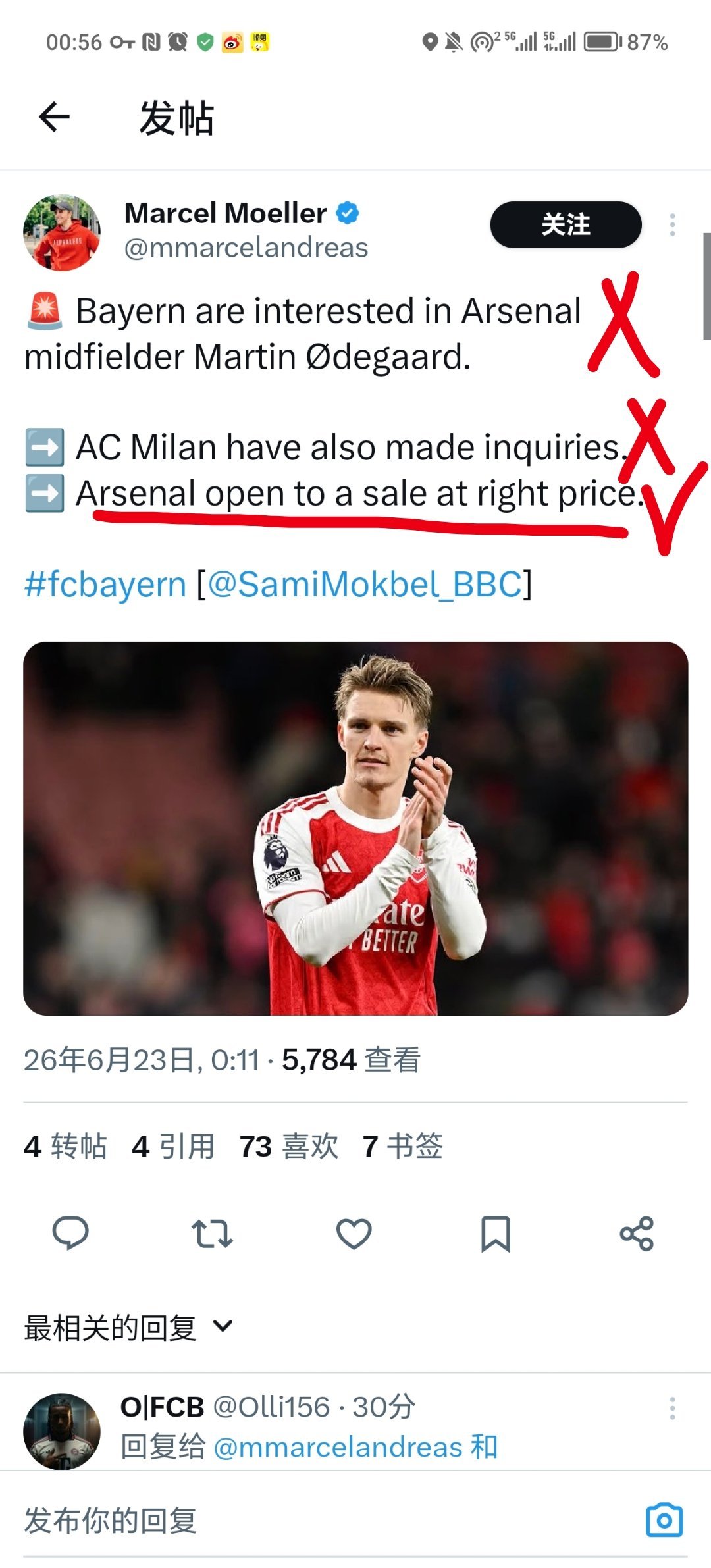Open more options for Marcel Moeller post
The height and width of the screenshot is (1568, 711).
click(x=672, y=224)
